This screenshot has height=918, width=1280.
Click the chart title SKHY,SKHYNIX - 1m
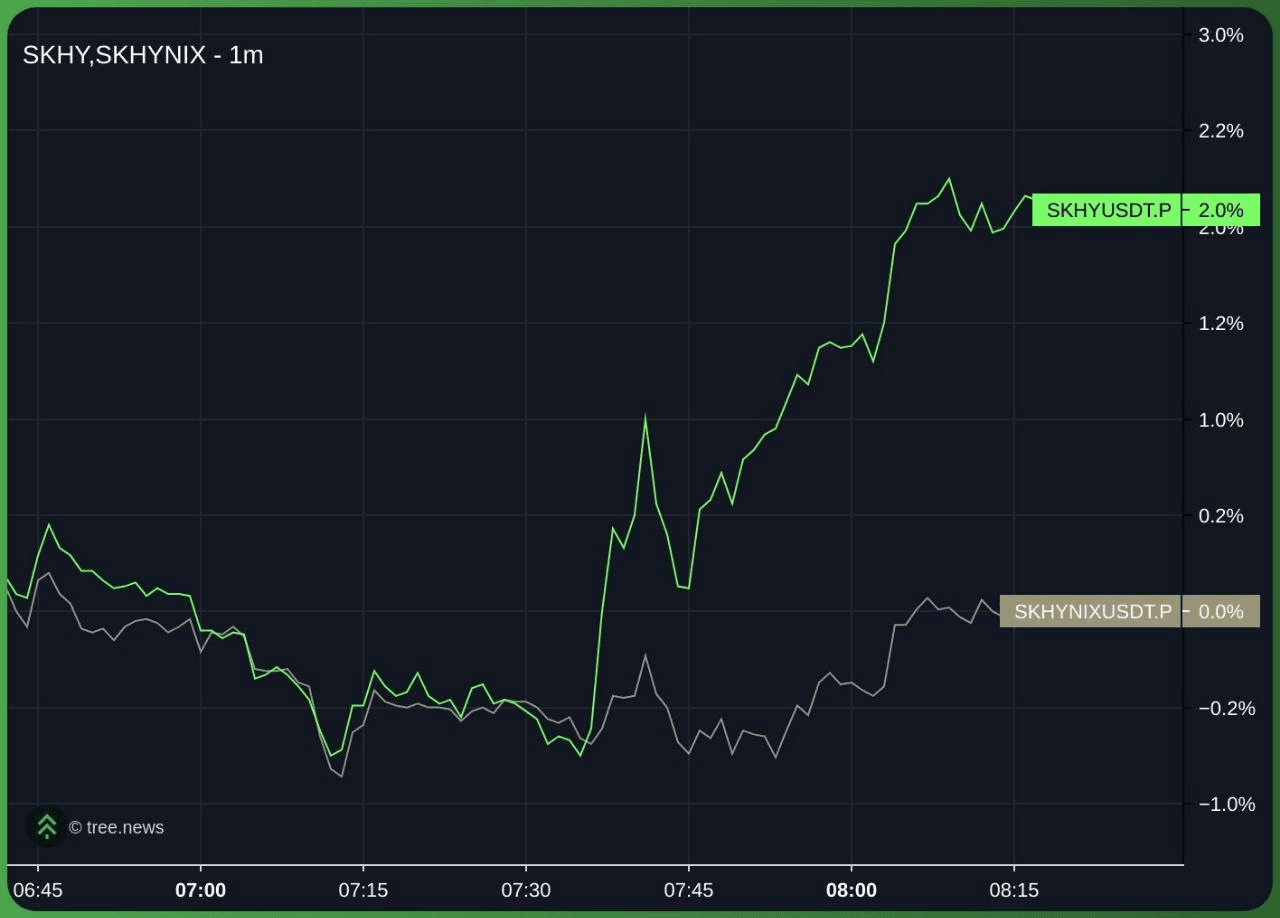pos(143,55)
